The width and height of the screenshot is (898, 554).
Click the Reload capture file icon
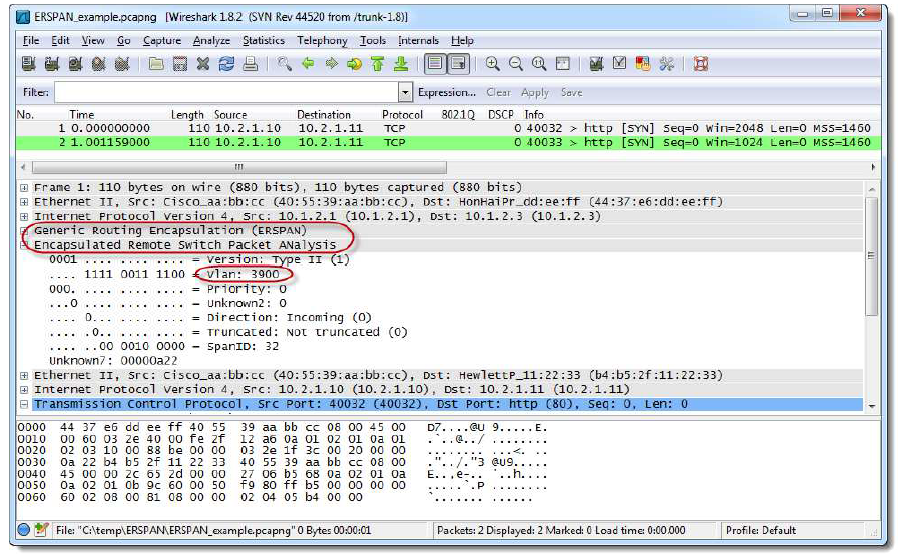point(226,64)
